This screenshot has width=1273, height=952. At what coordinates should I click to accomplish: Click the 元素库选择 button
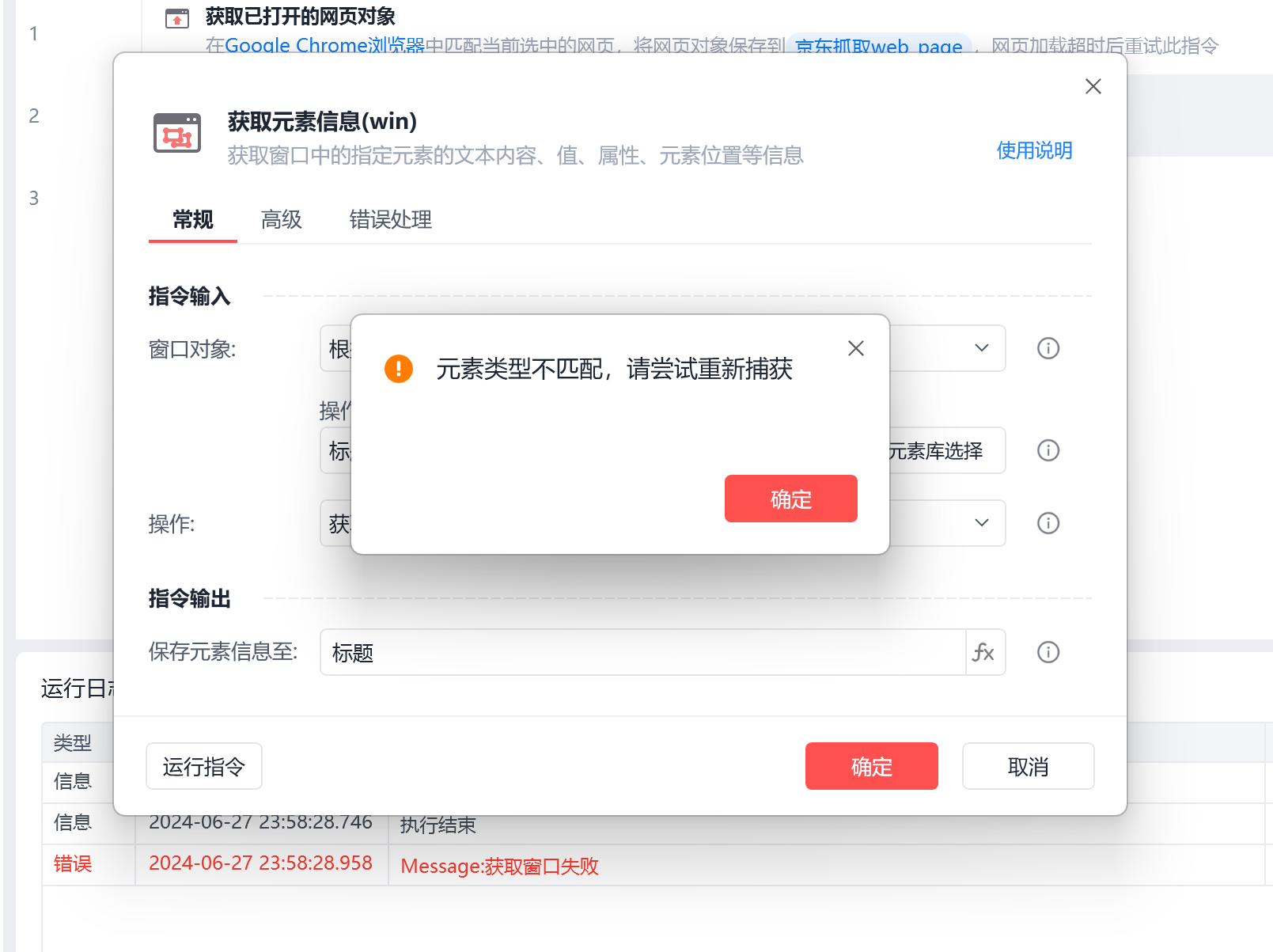point(935,450)
